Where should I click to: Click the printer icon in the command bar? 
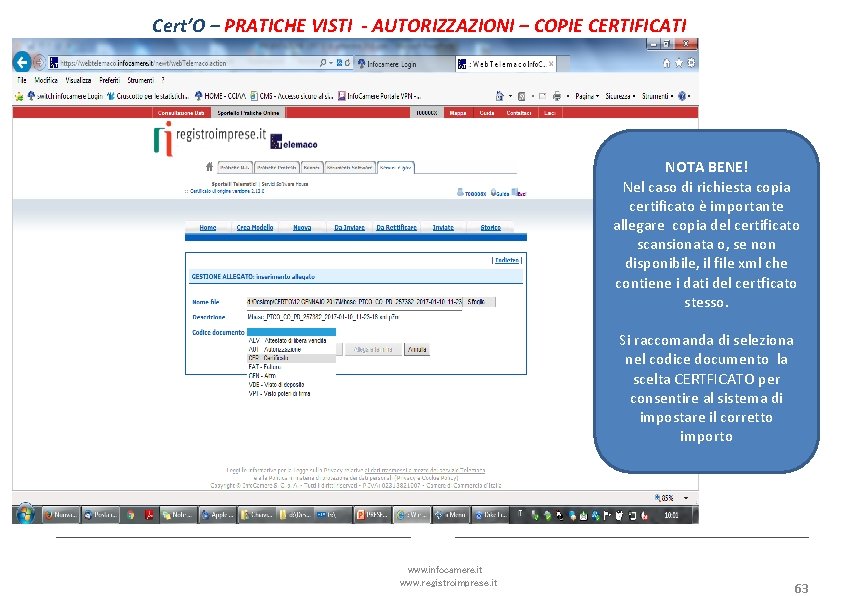[x=557, y=96]
